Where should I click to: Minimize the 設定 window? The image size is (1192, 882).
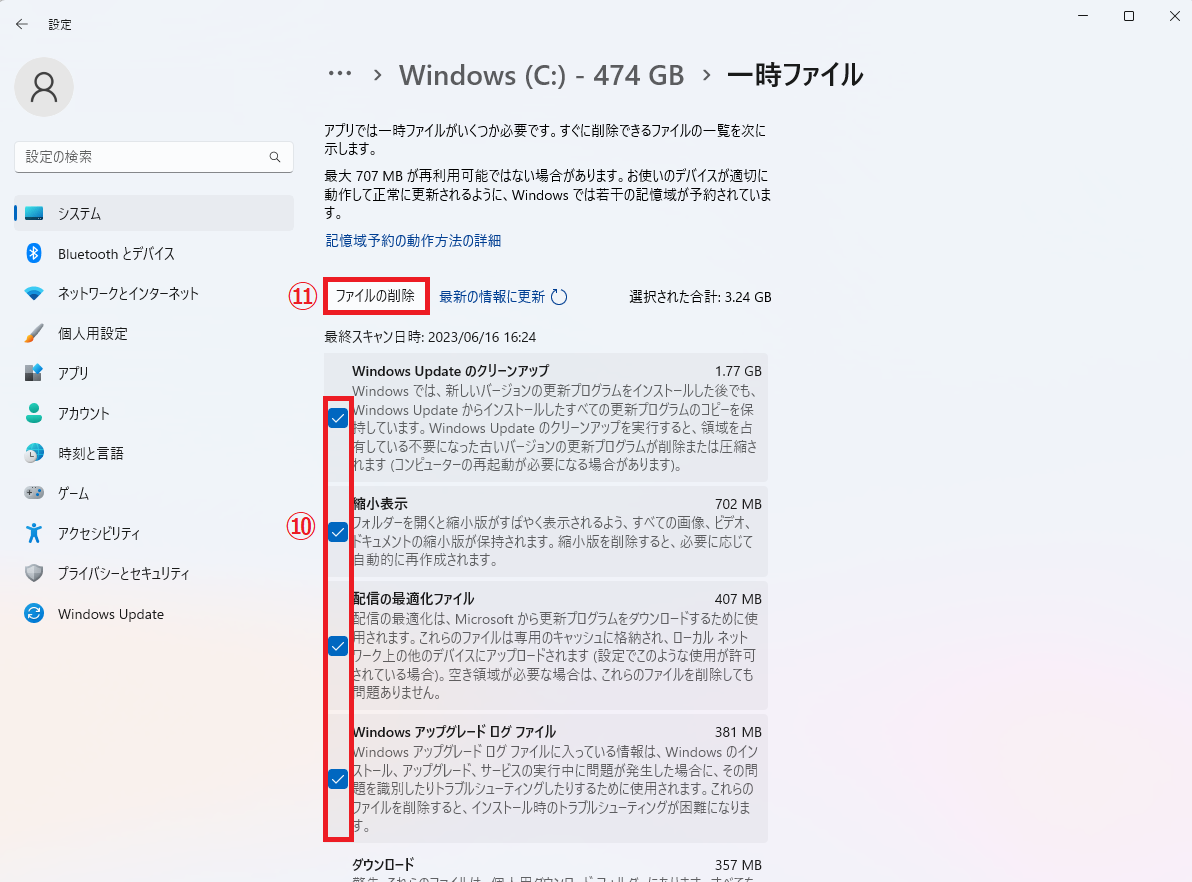tap(1083, 16)
